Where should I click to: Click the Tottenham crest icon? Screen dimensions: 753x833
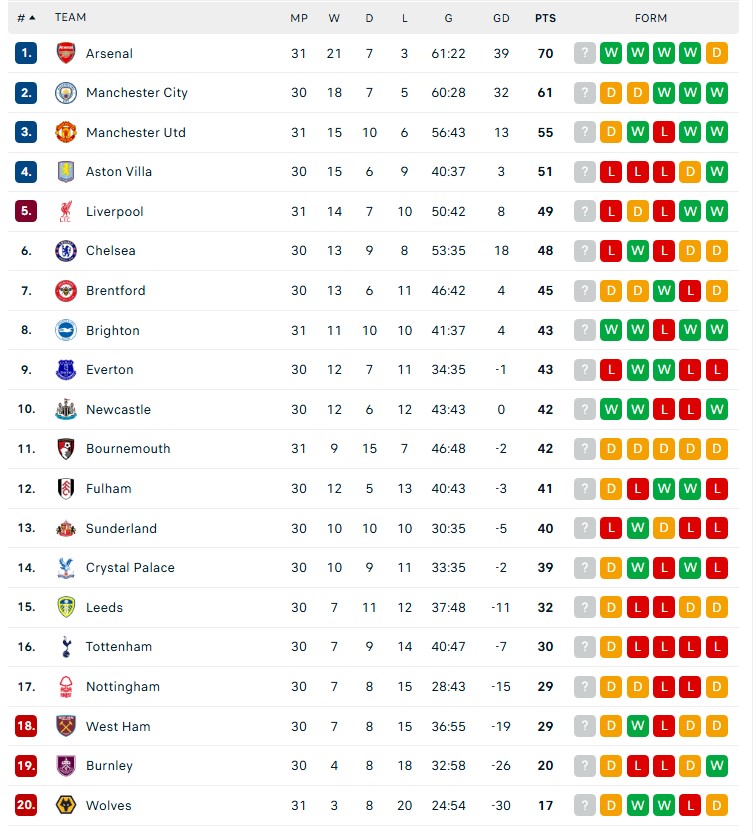tap(65, 646)
